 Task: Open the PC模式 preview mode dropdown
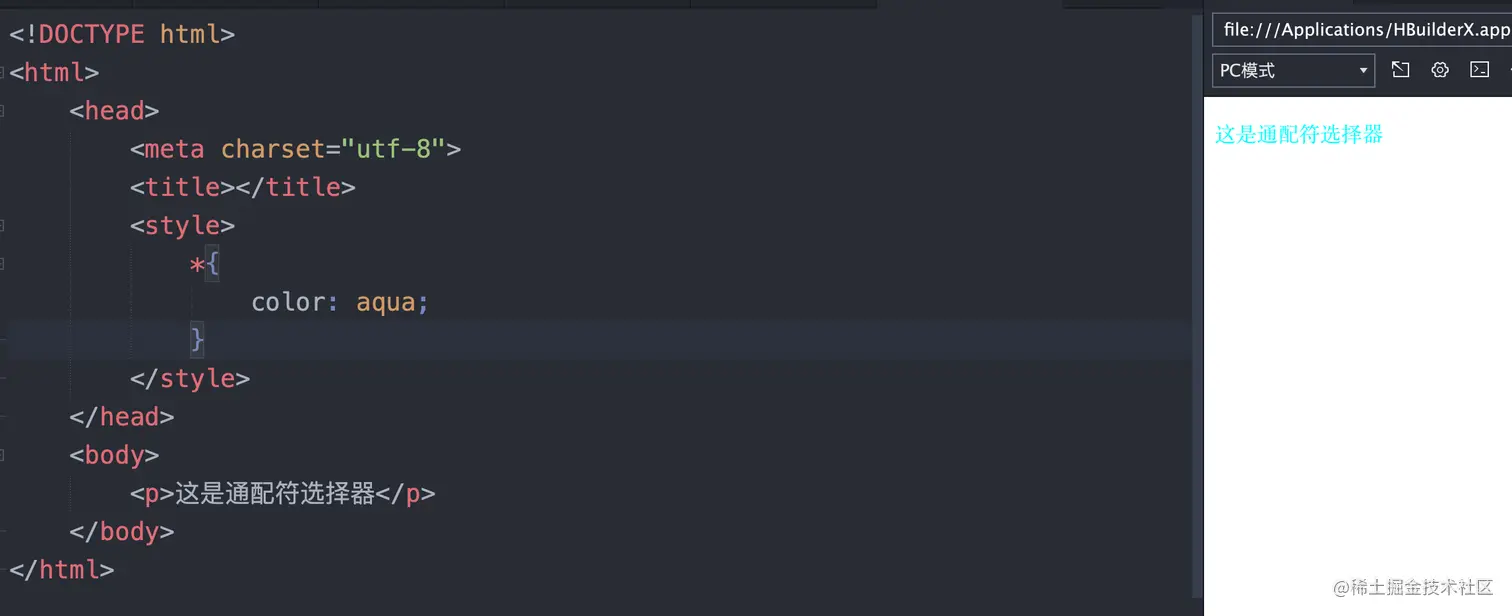point(1294,71)
